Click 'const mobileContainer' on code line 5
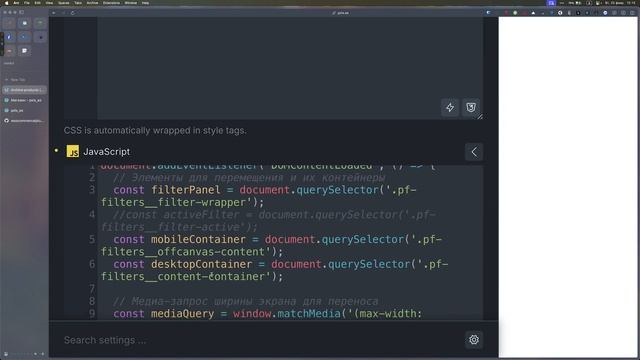Viewport: 640px width, 360px height. tap(180, 240)
